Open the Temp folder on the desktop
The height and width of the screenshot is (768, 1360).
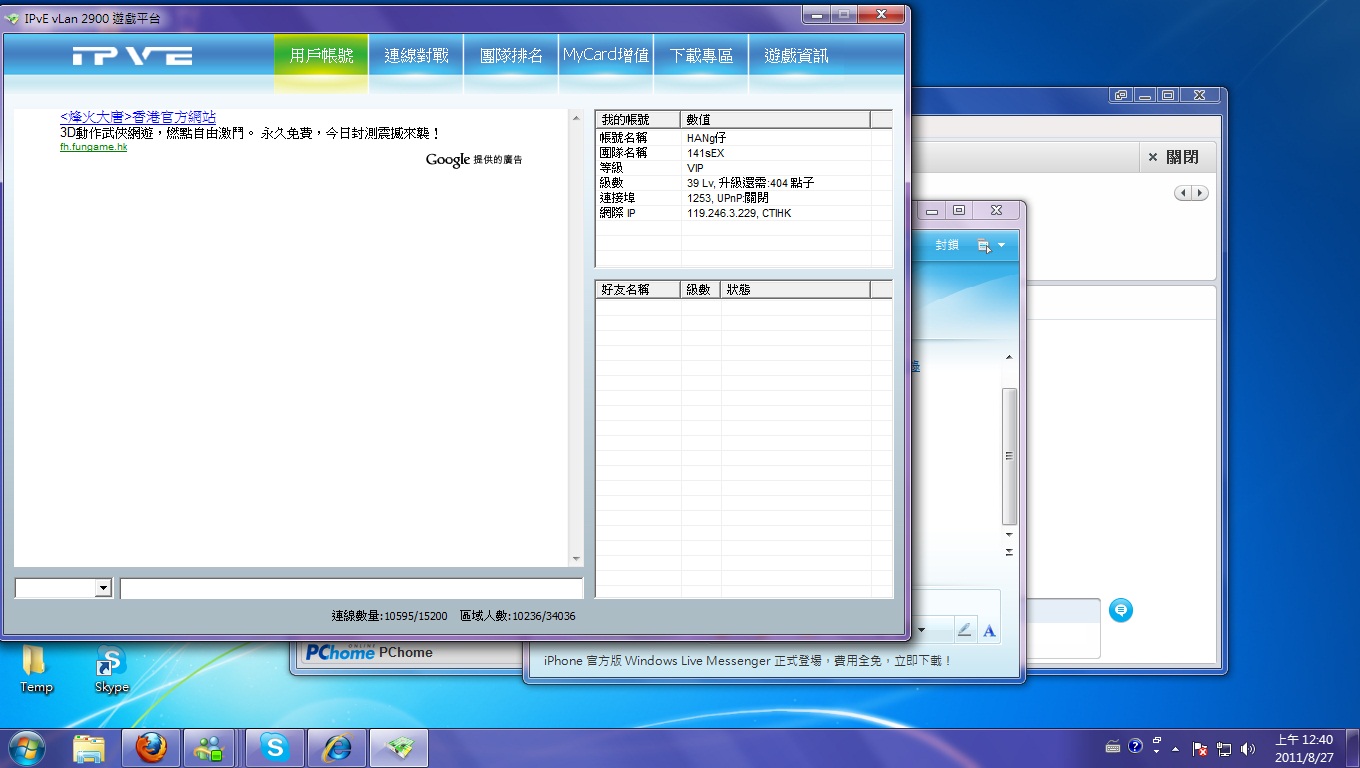point(36,668)
